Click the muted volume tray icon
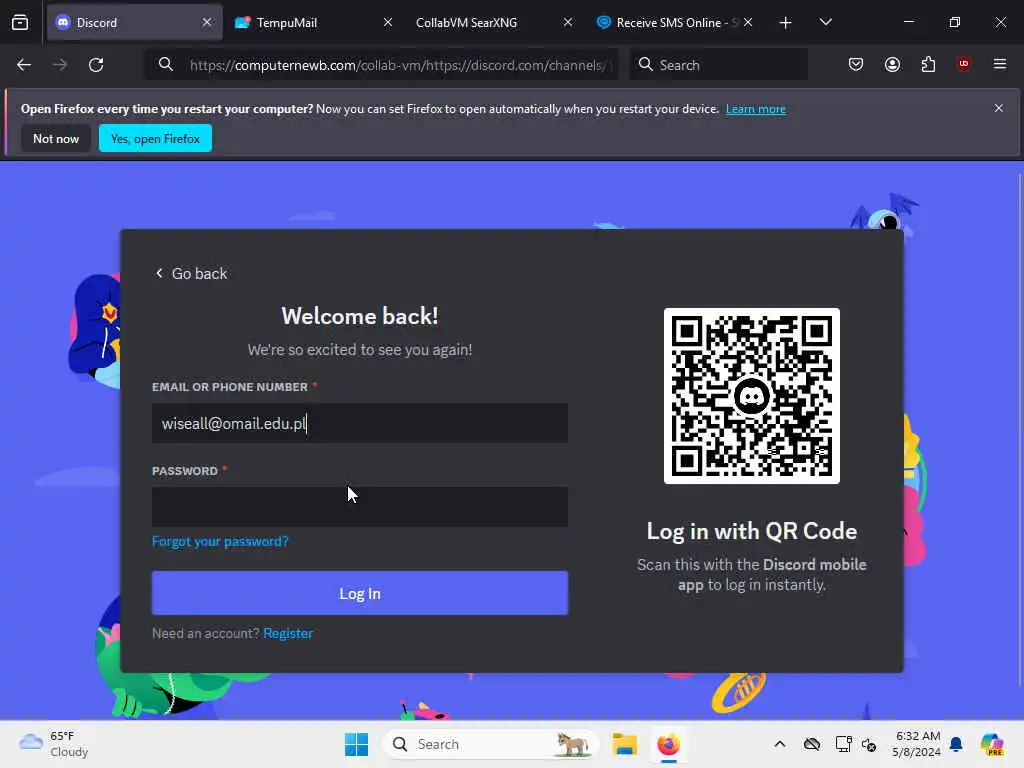This screenshot has height=768, width=1024. (x=869, y=744)
